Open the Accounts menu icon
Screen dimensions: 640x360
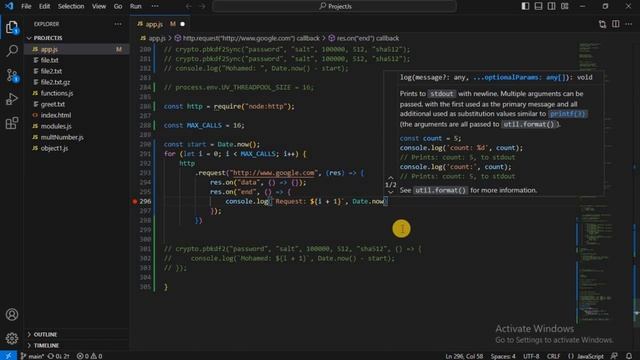[x=12, y=314]
